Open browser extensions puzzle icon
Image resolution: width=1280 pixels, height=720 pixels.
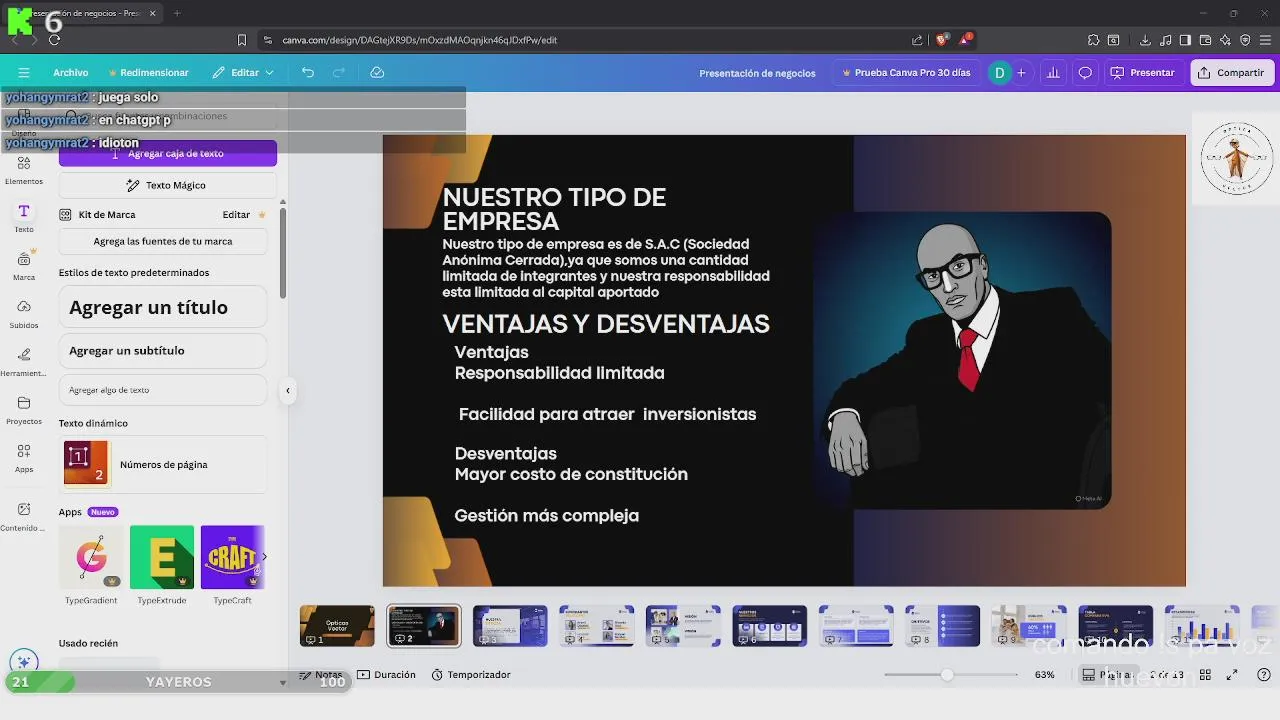[1093, 40]
